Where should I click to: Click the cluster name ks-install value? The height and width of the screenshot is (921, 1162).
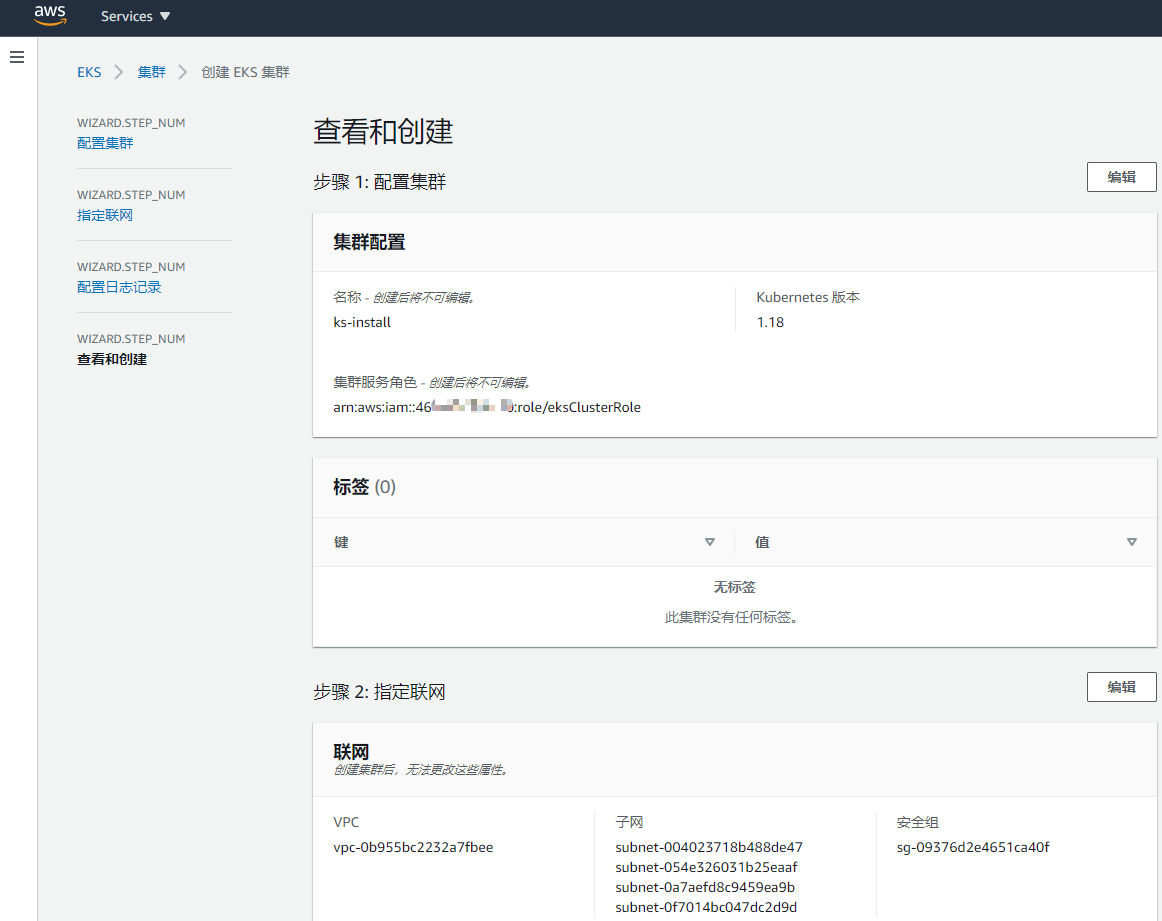(x=362, y=322)
